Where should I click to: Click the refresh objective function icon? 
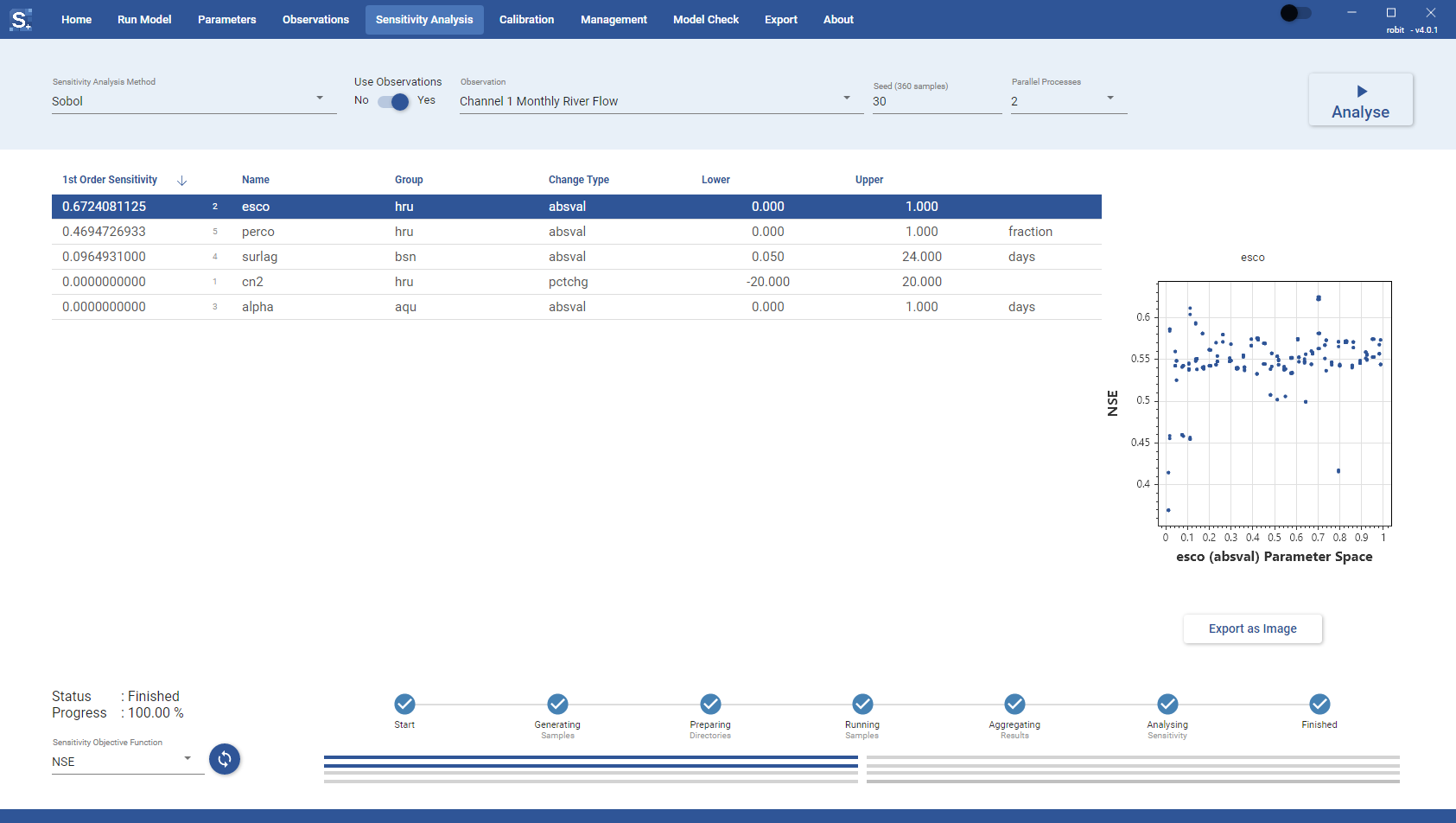[x=225, y=759]
